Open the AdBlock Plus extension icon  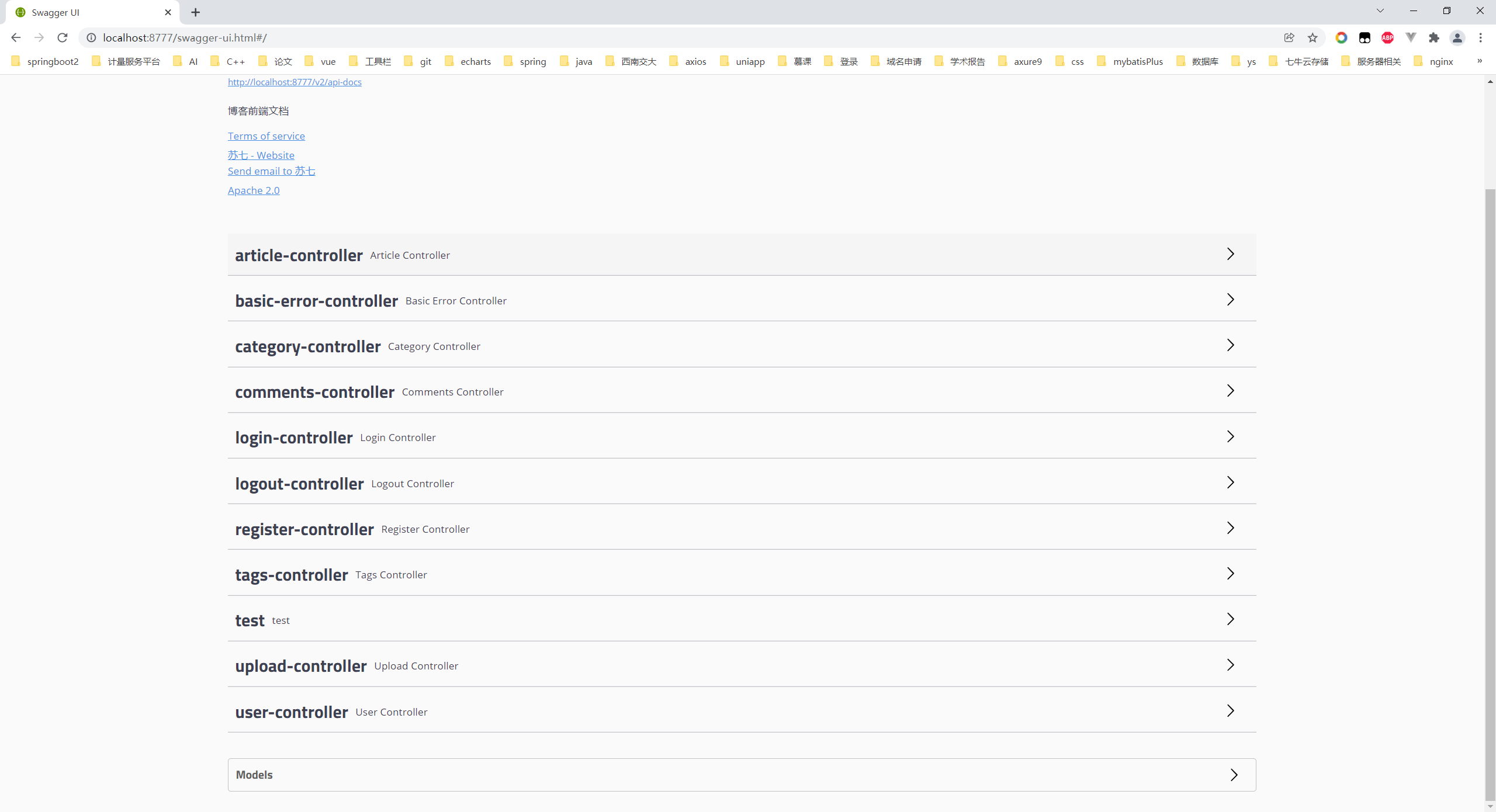(x=1388, y=37)
